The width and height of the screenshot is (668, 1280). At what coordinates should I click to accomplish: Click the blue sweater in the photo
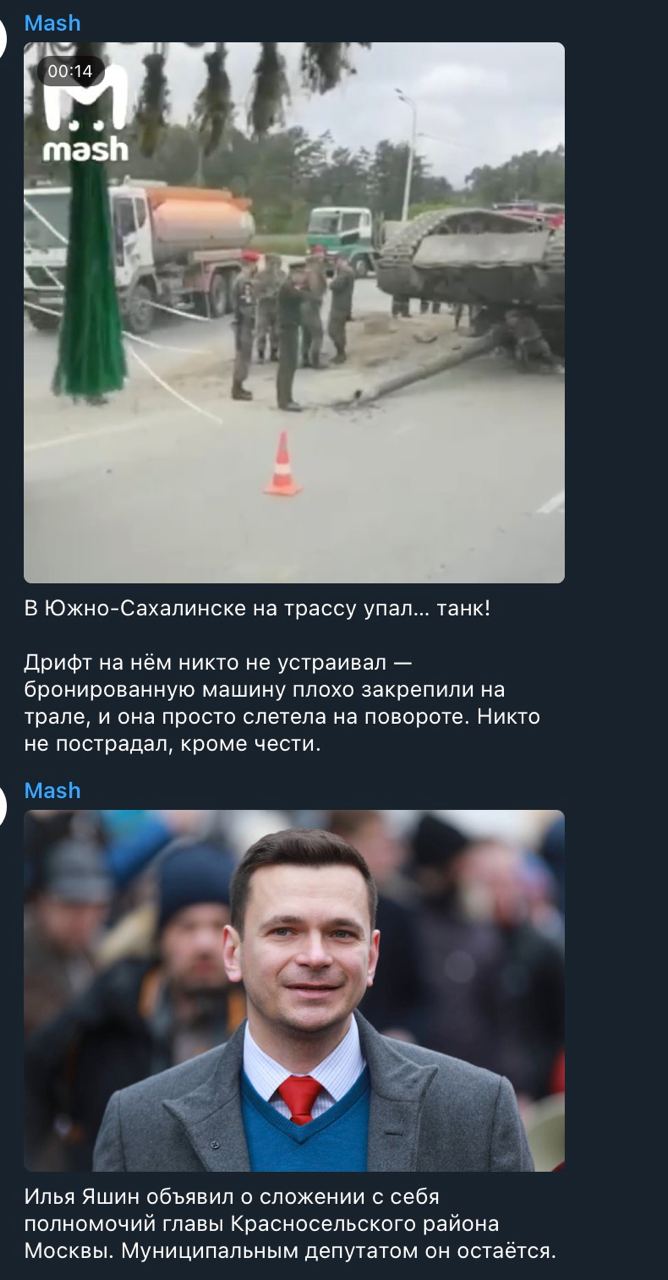(x=302, y=1120)
